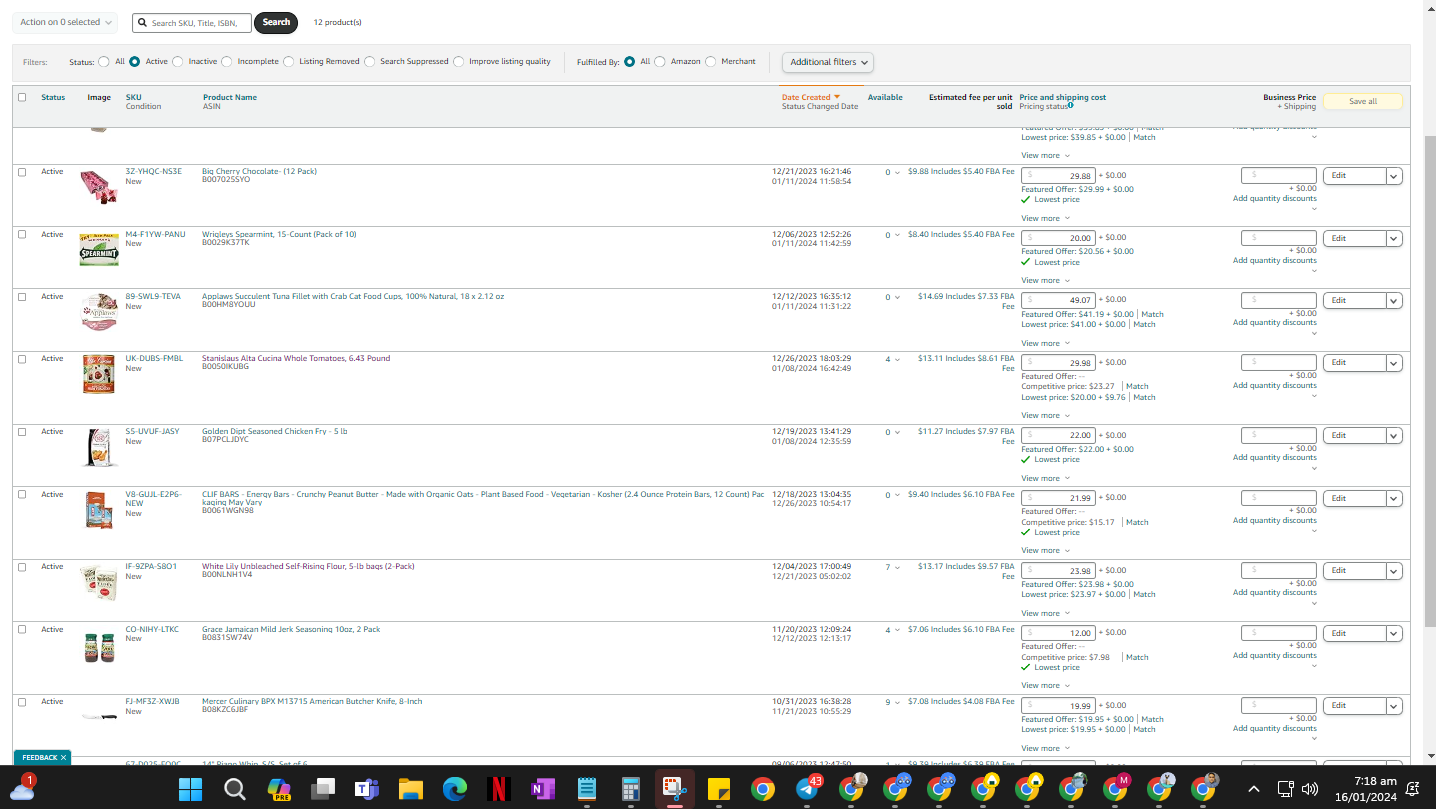Sort by Business Price column header

click(x=1289, y=97)
